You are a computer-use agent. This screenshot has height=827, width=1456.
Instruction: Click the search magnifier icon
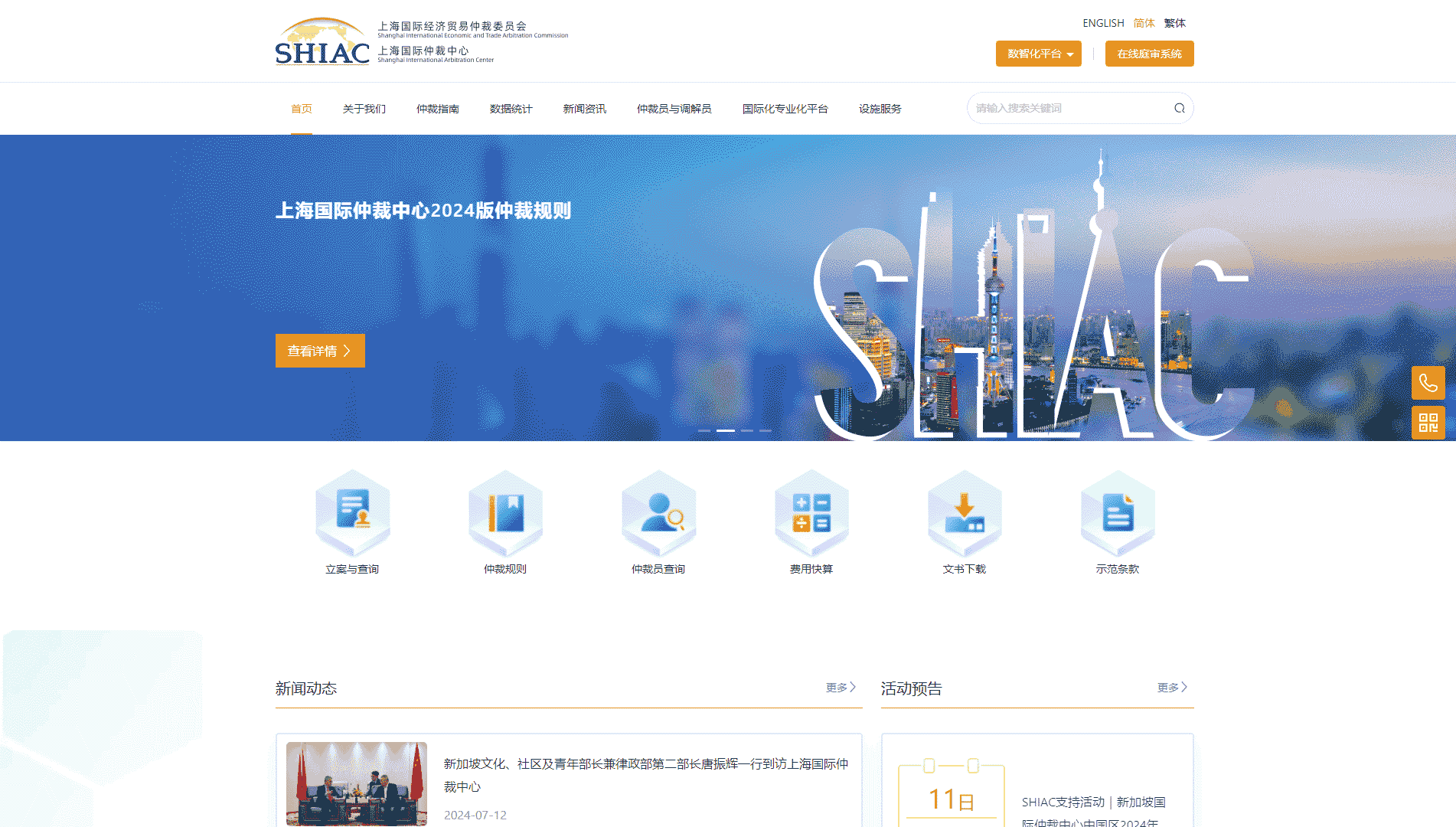[x=1180, y=108]
